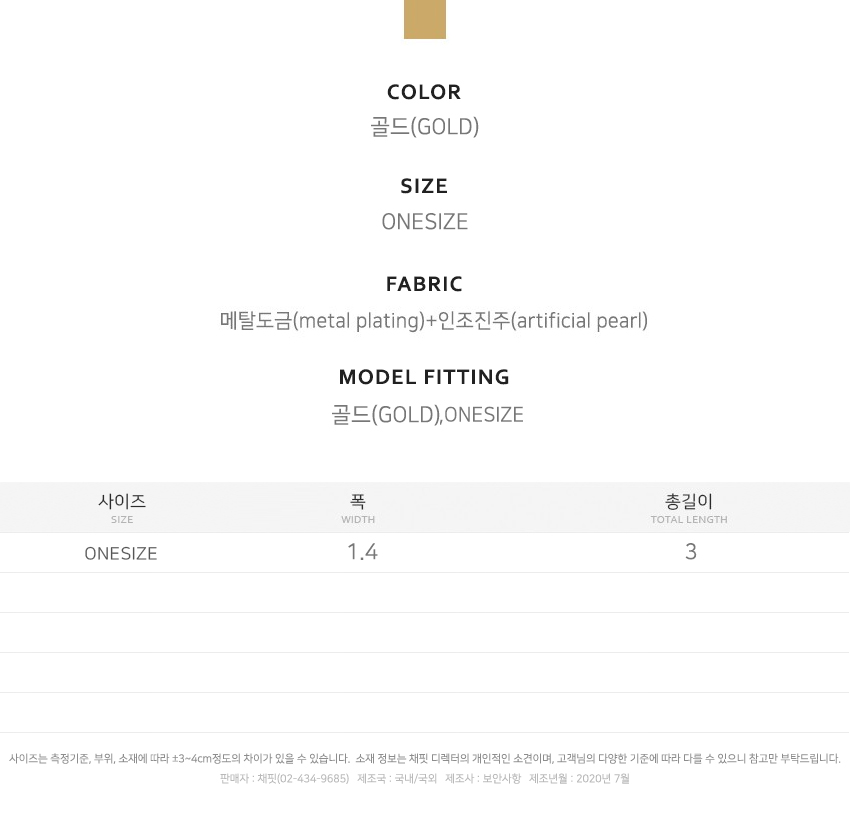
Task: Click the 제조국 국내/국외 text
Action: [397, 779]
